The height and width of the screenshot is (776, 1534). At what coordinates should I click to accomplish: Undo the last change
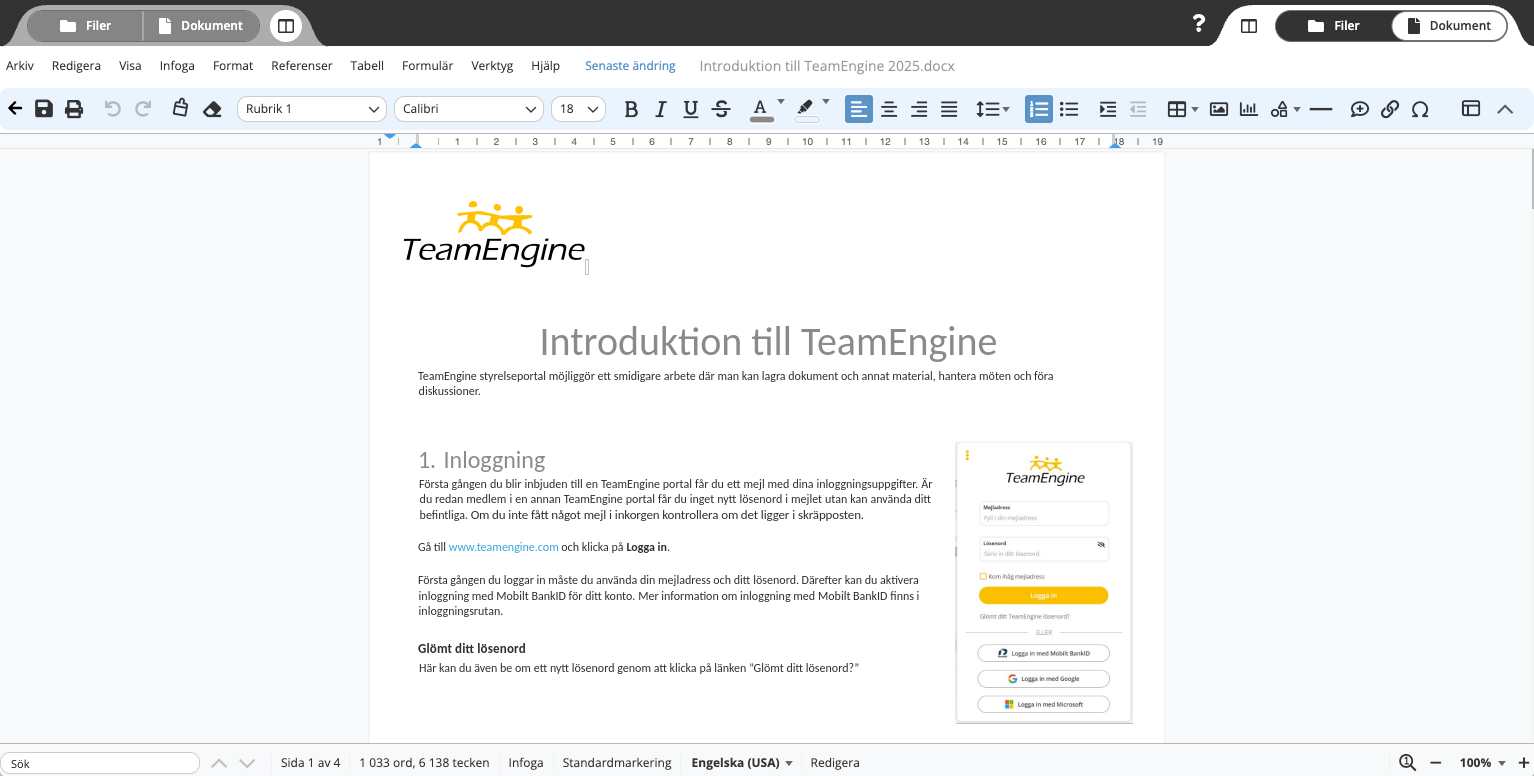point(112,109)
